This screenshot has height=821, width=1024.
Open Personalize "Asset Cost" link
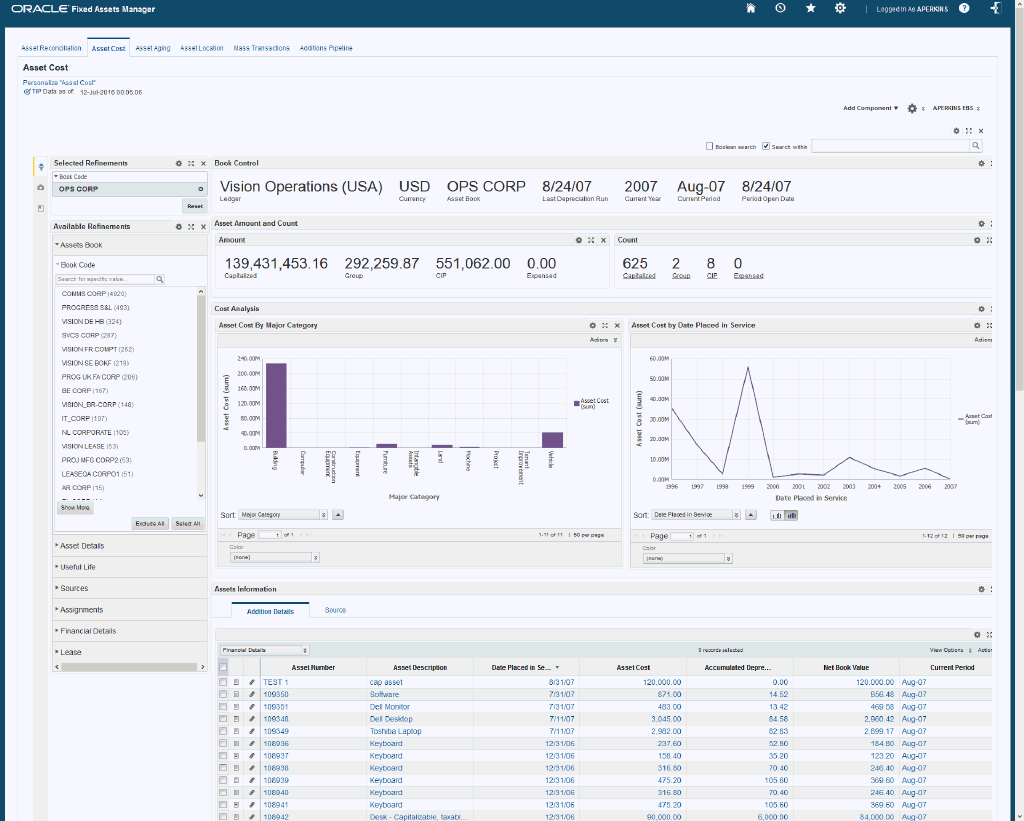pyautogui.click(x=59, y=83)
